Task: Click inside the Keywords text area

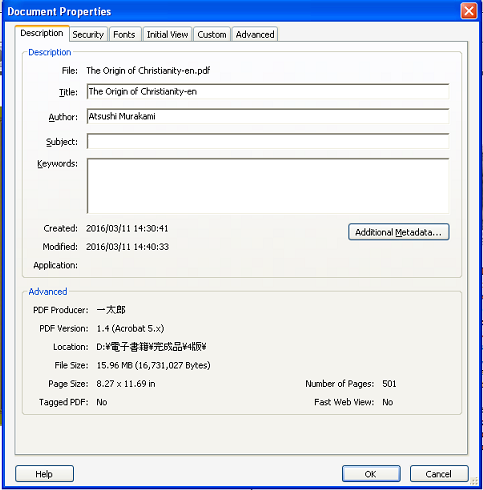Action: [x=268, y=186]
